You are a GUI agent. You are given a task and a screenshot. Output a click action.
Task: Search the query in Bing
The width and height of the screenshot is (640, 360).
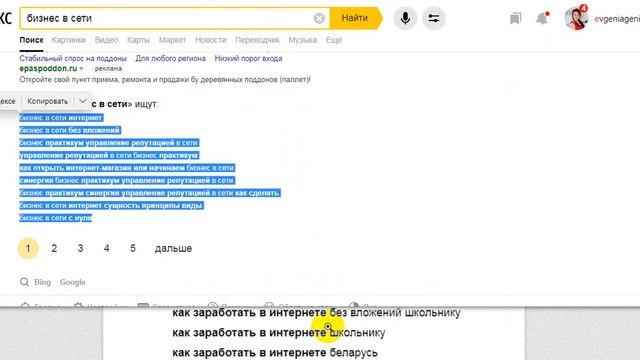42,282
